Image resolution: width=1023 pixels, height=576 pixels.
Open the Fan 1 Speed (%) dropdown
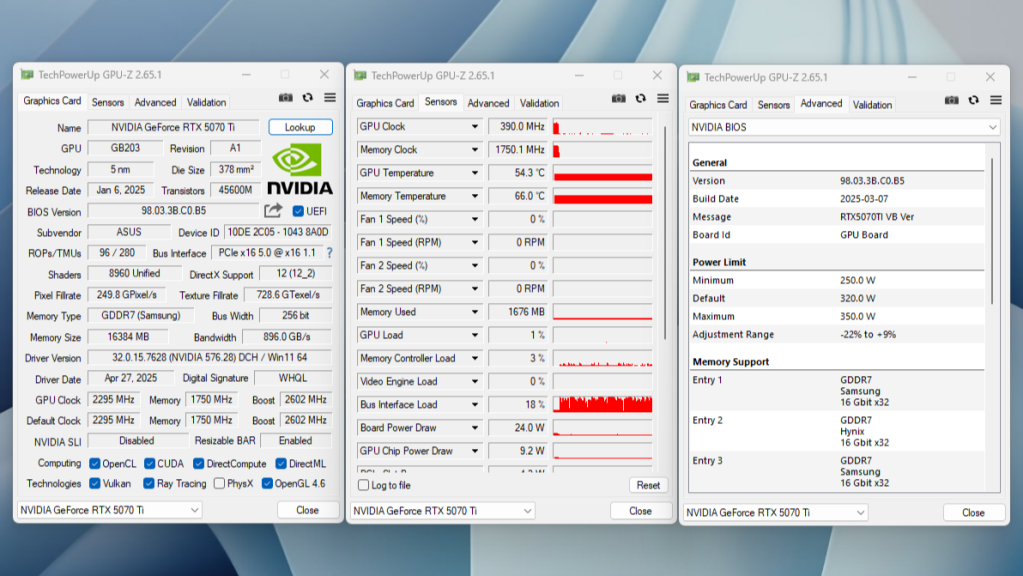pos(475,219)
